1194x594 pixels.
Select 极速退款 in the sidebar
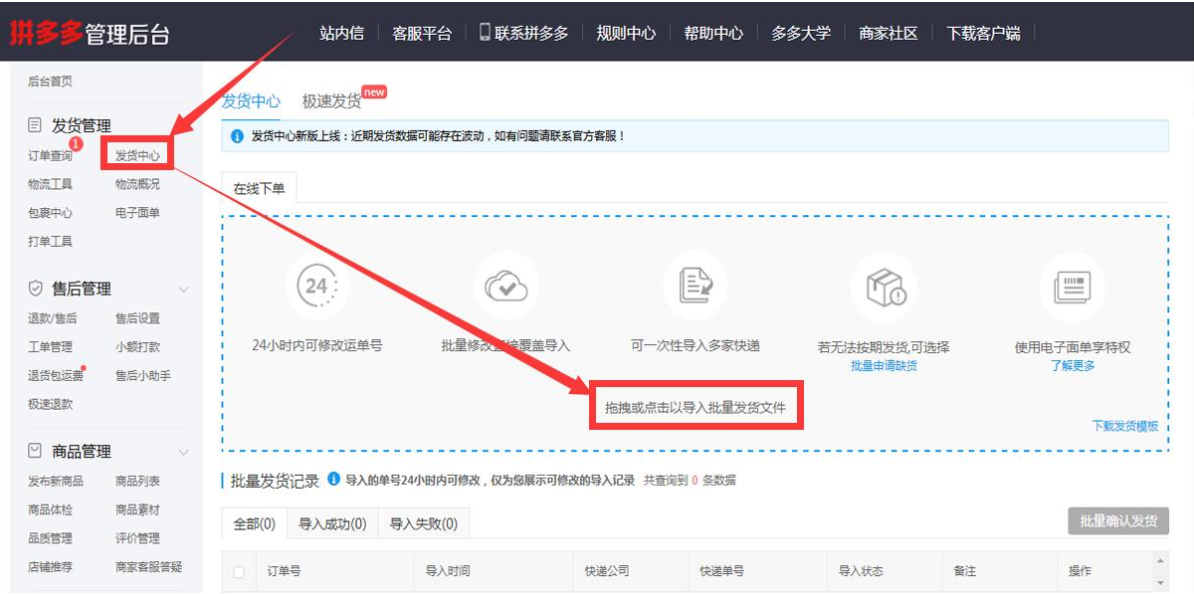(x=50, y=404)
